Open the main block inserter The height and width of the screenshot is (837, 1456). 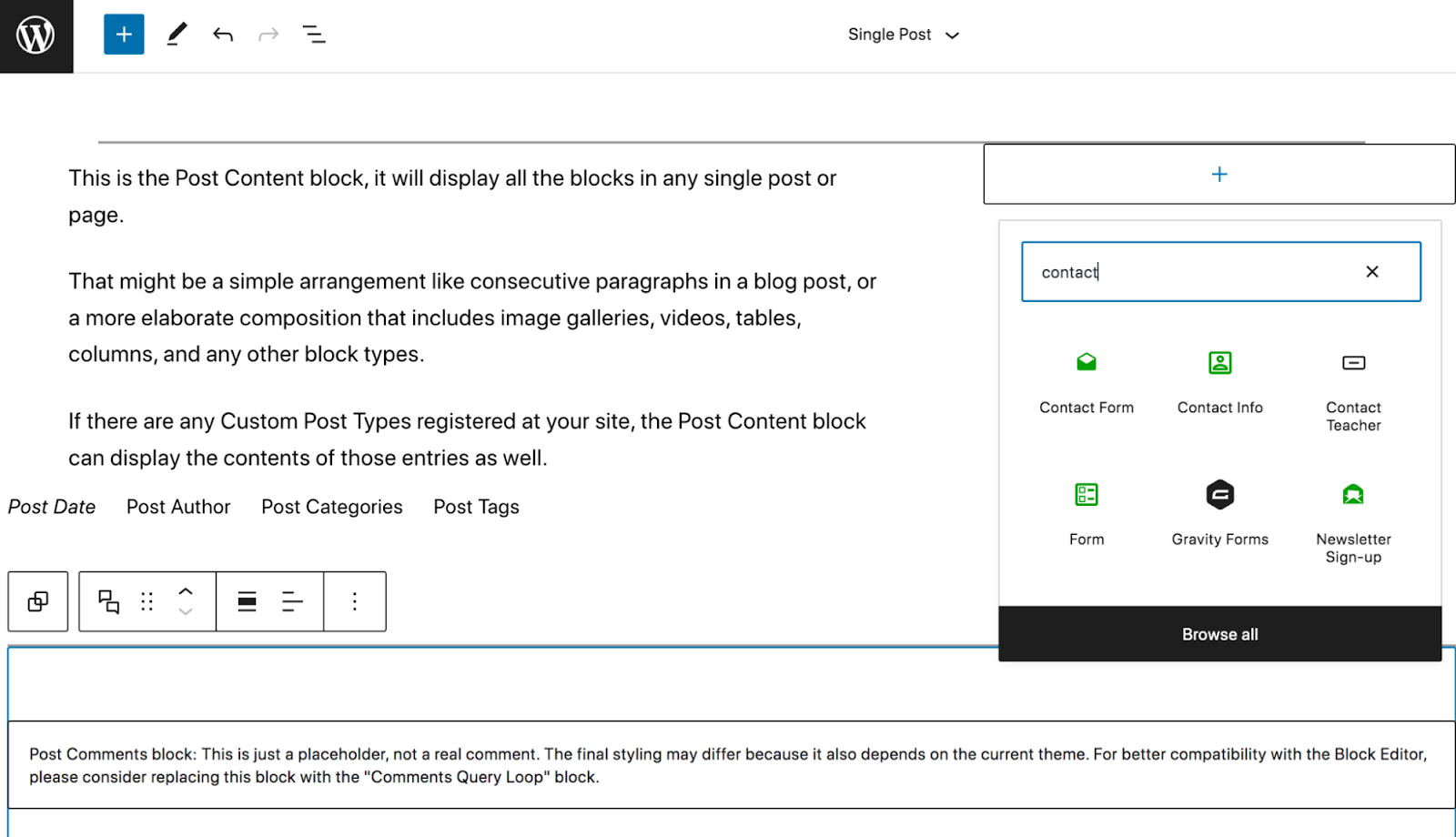coord(124,34)
